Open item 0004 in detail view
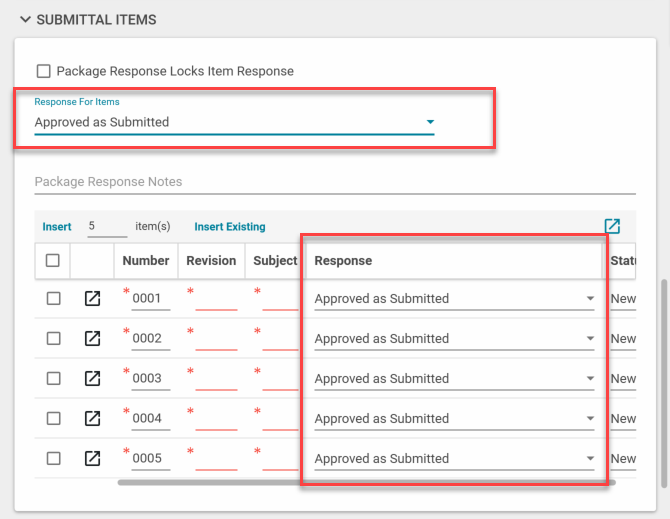This screenshot has height=519, width=670. click(x=92, y=418)
